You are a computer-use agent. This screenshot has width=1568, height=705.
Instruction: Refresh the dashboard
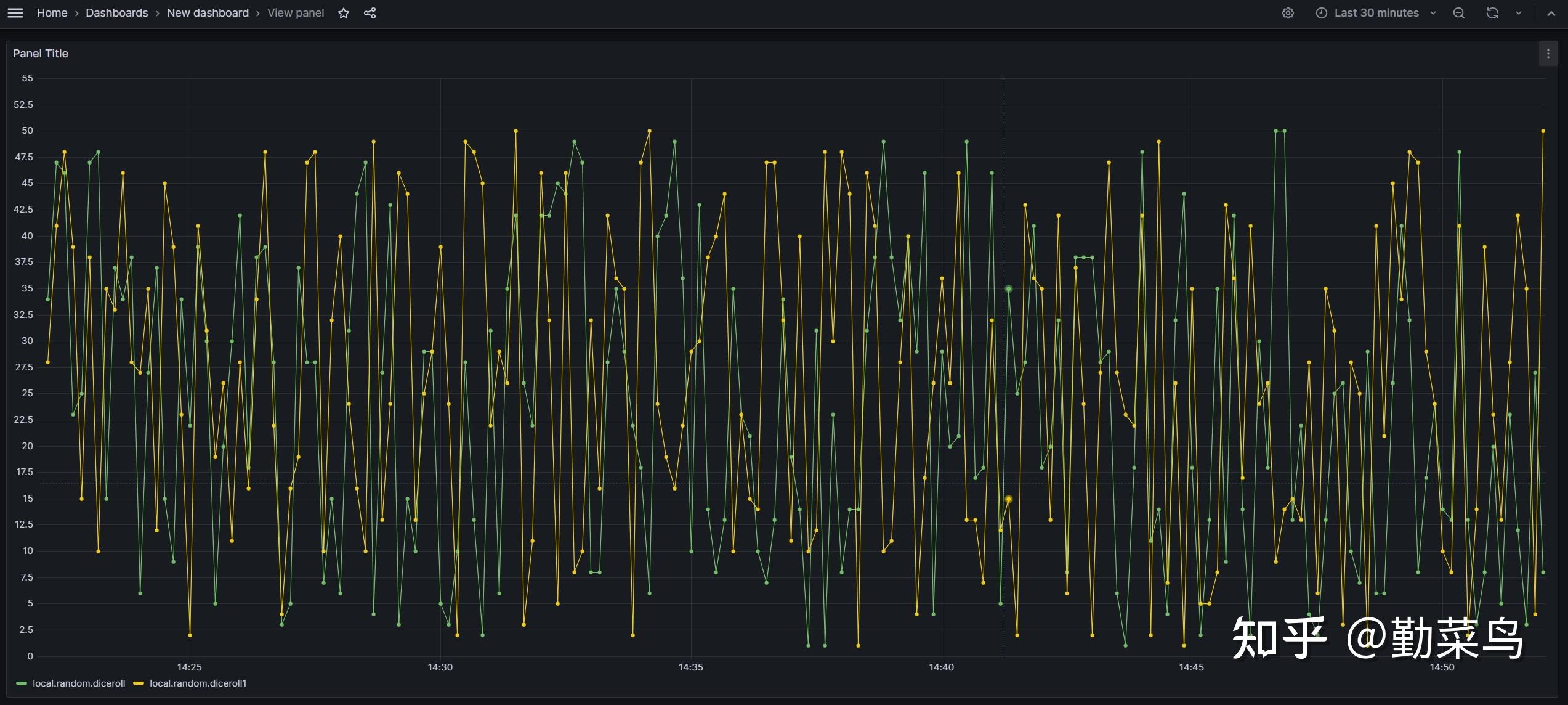tap(1492, 13)
